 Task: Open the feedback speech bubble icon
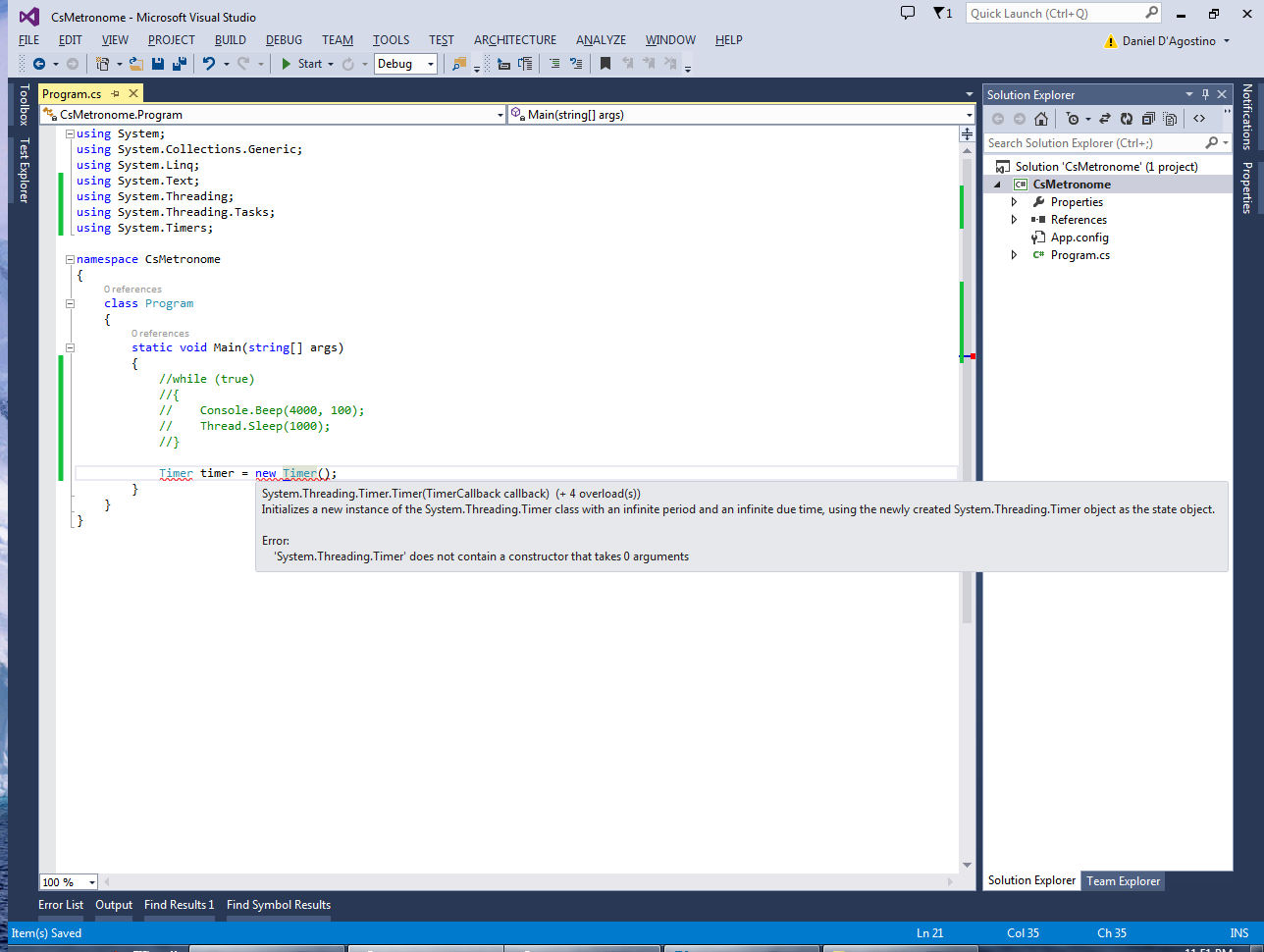(x=908, y=13)
